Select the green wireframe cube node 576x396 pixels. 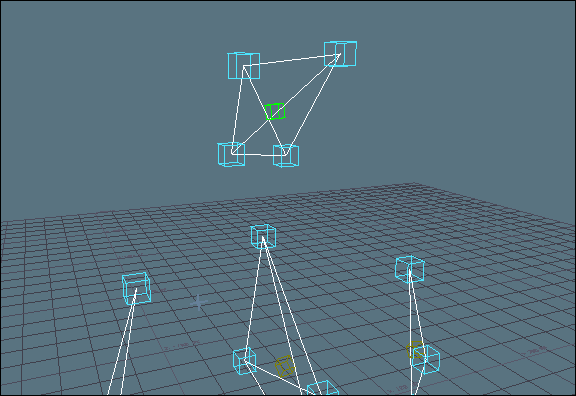tap(275, 112)
